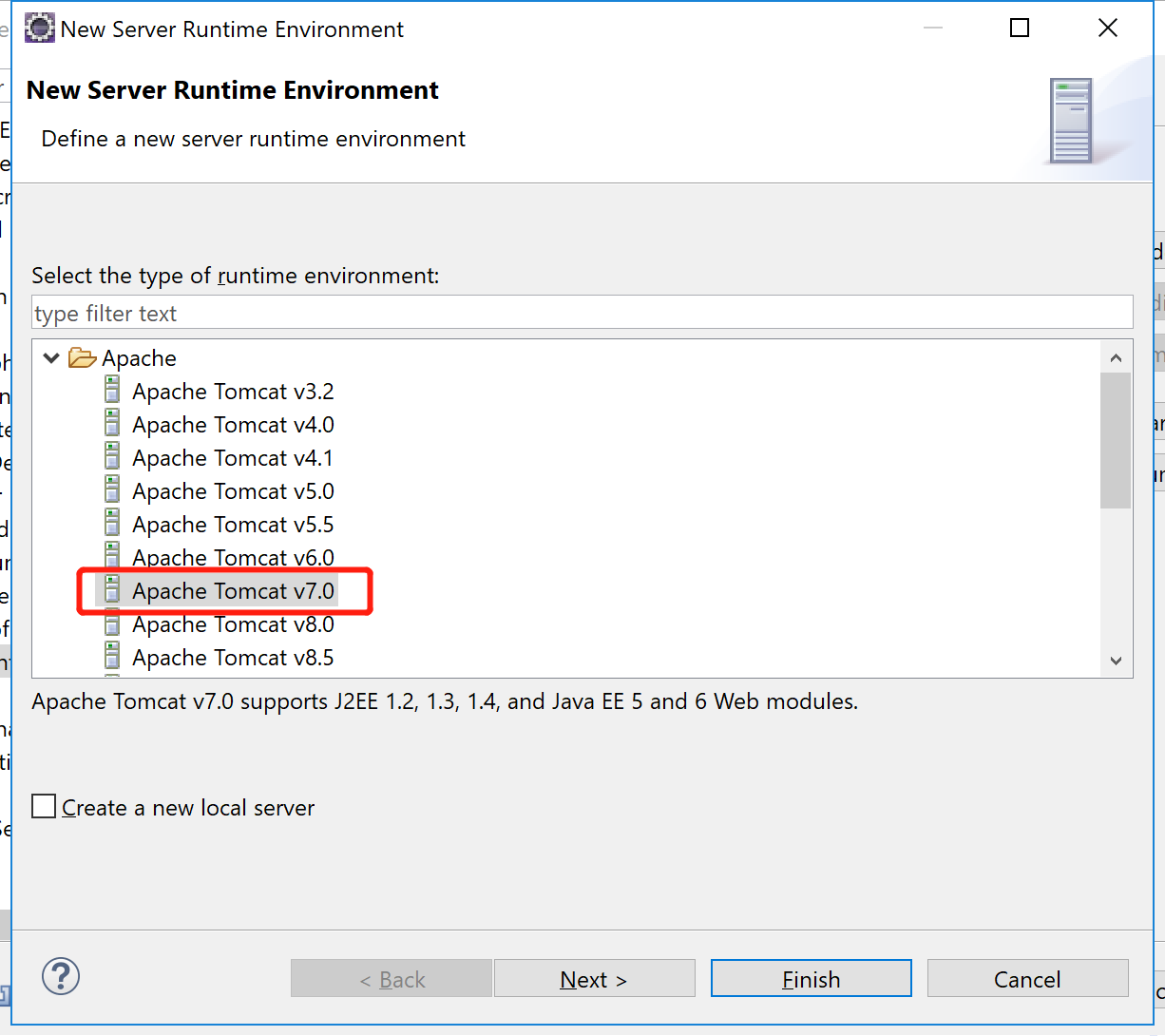The width and height of the screenshot is (1165, 1036).
Task: Cancel the runtime environment dialog
Action: [1027, 979]
